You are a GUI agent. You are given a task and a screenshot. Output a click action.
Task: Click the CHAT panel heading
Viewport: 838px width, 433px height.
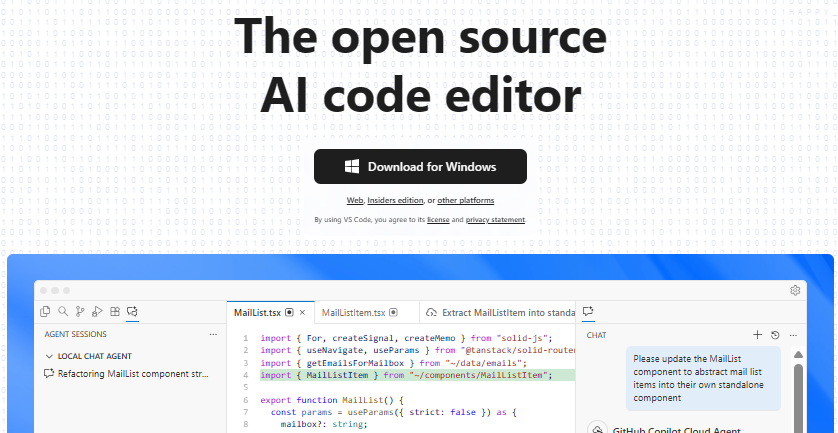pos(596,335)
